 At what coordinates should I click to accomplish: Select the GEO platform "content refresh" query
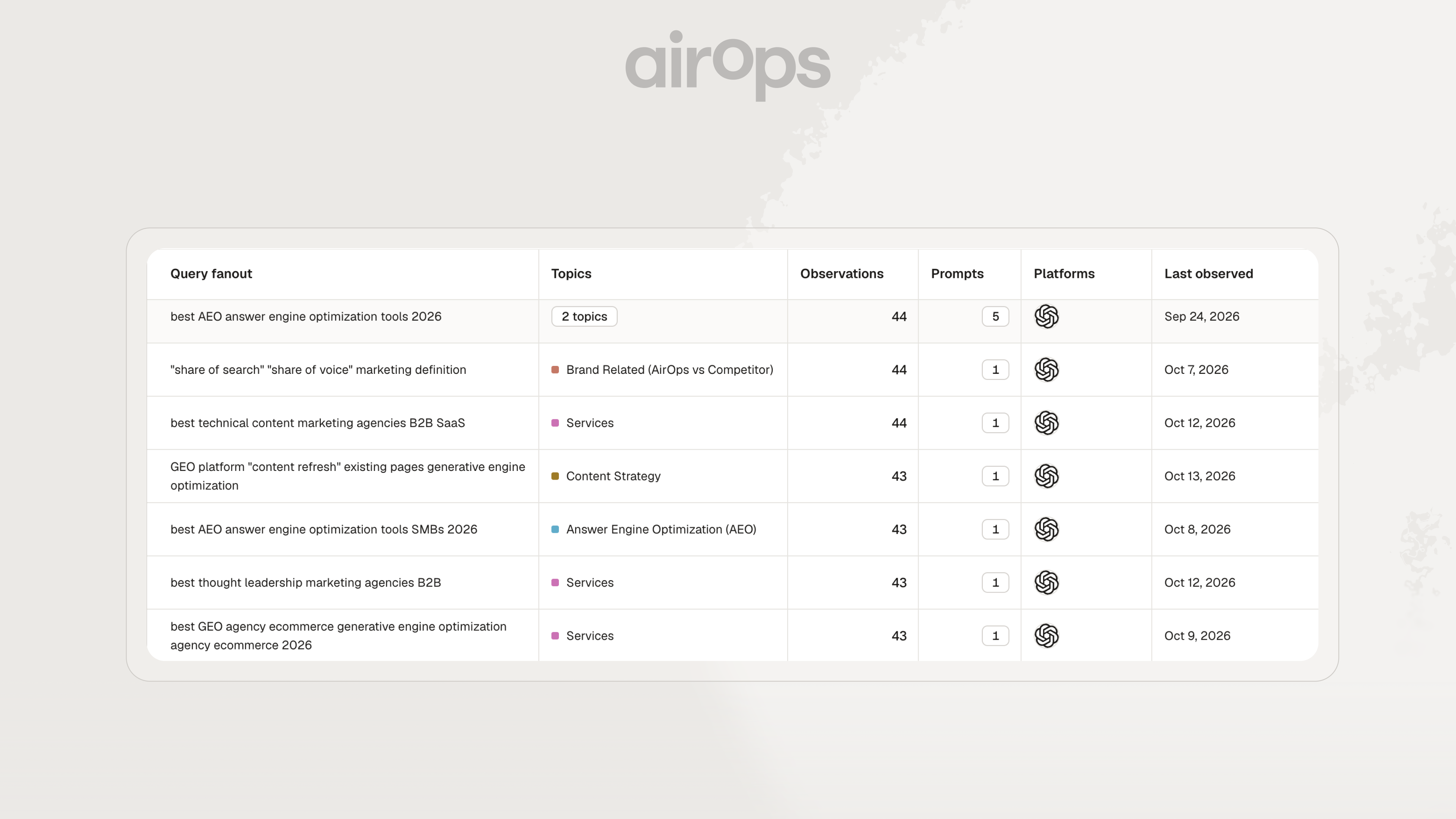click(x=348, y=476)
